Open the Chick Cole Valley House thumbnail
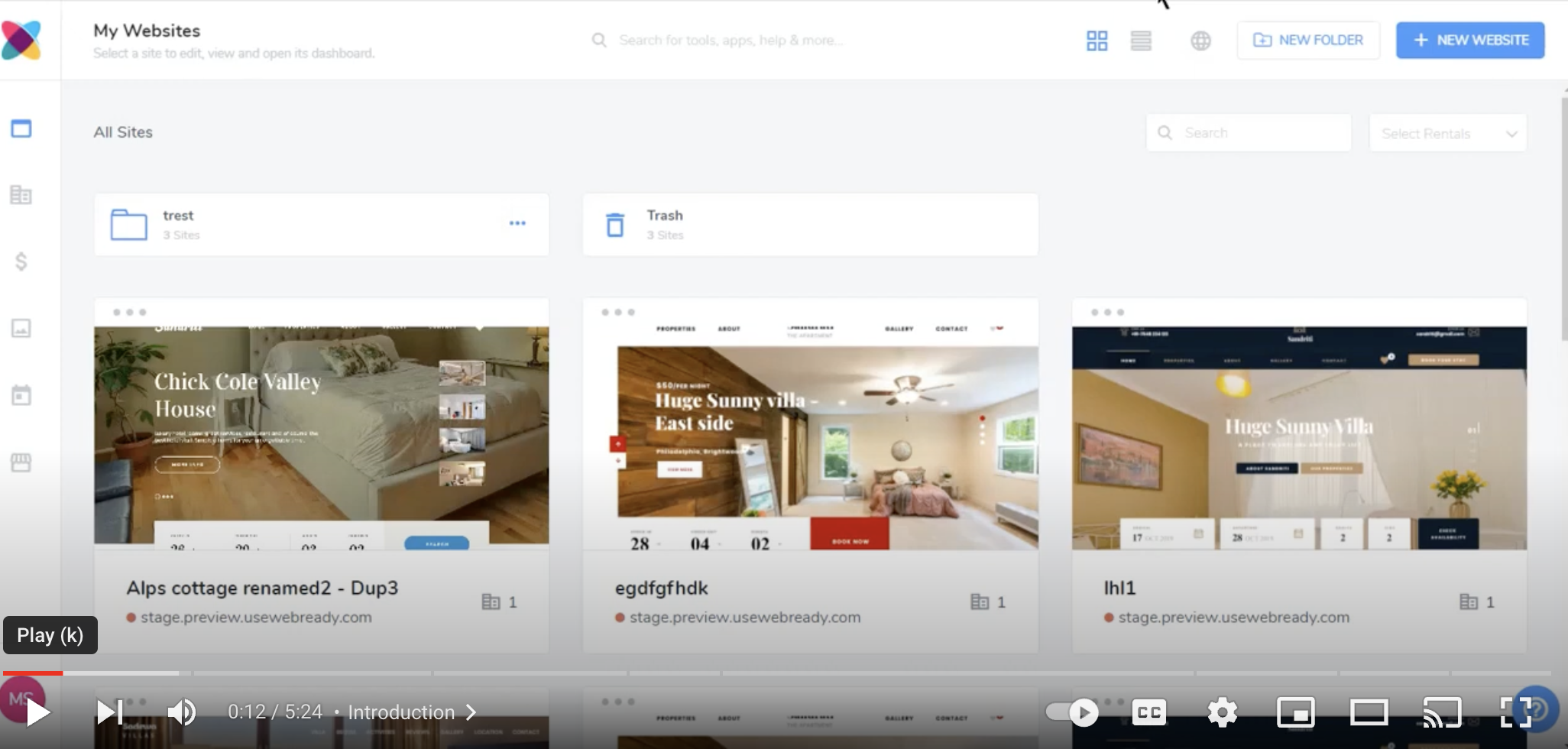Image resolution: width=1568 pixels, height=749 pixels. pyautogui.click(x=321, y=436)
